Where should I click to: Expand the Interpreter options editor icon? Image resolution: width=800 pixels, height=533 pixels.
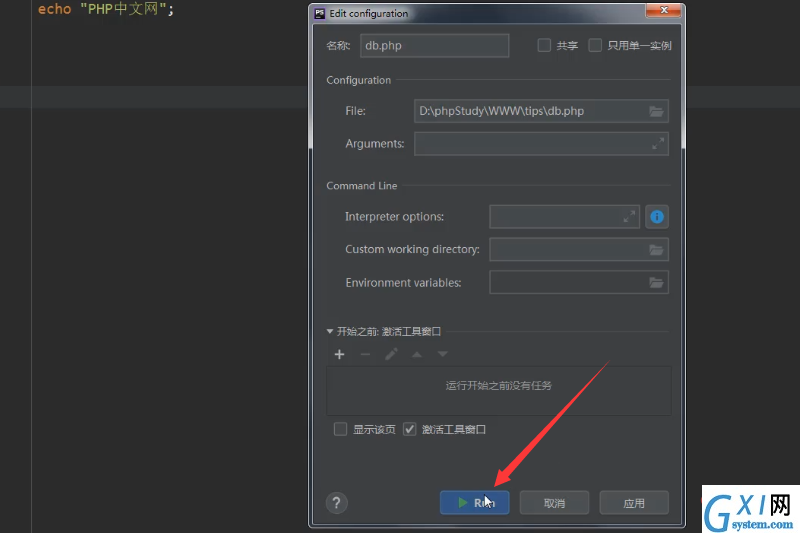point(629,217)
